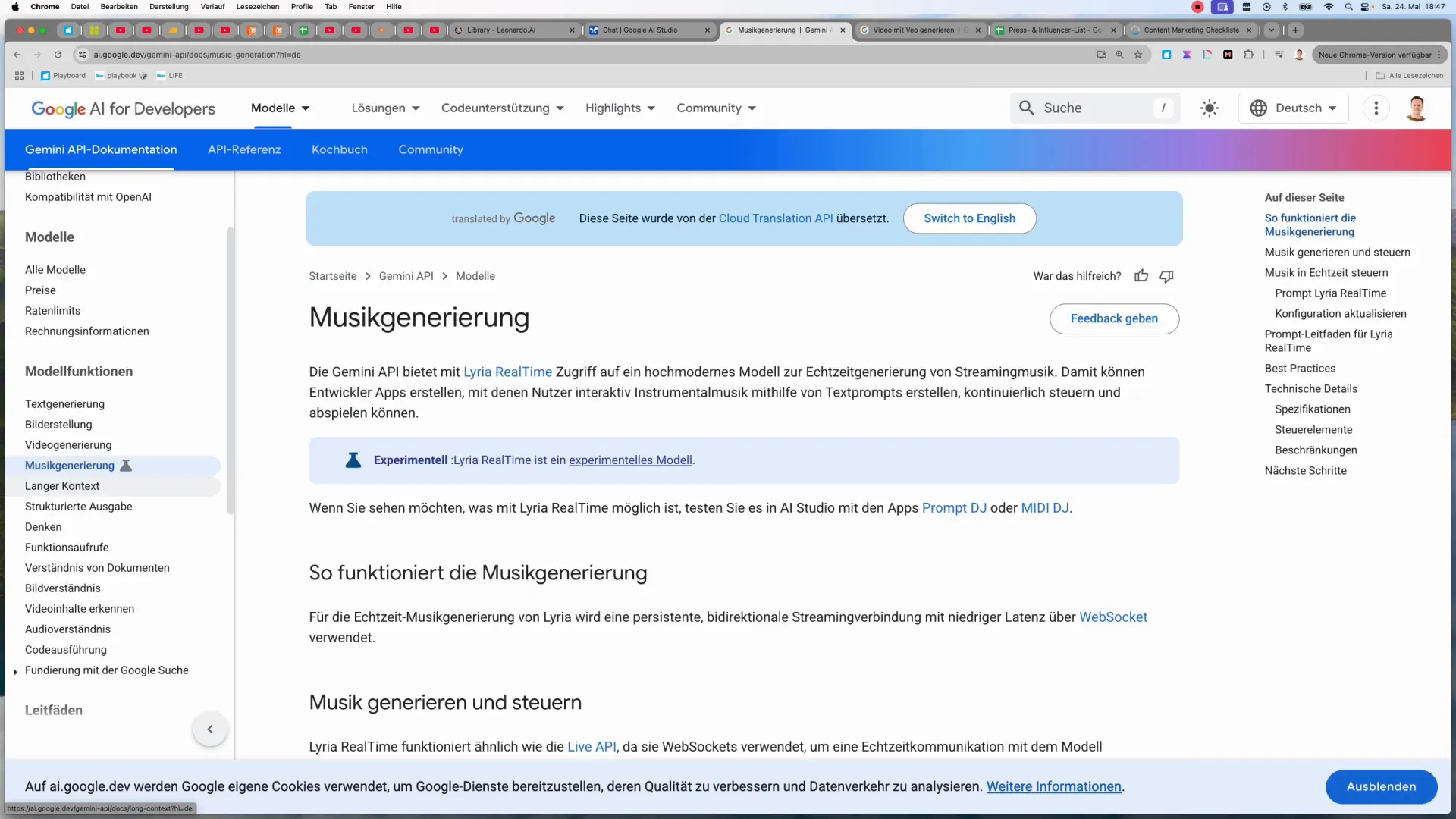Click the browser address bar URL
The height and width of the screenshot is (819, 1456).
click(197, 55)
